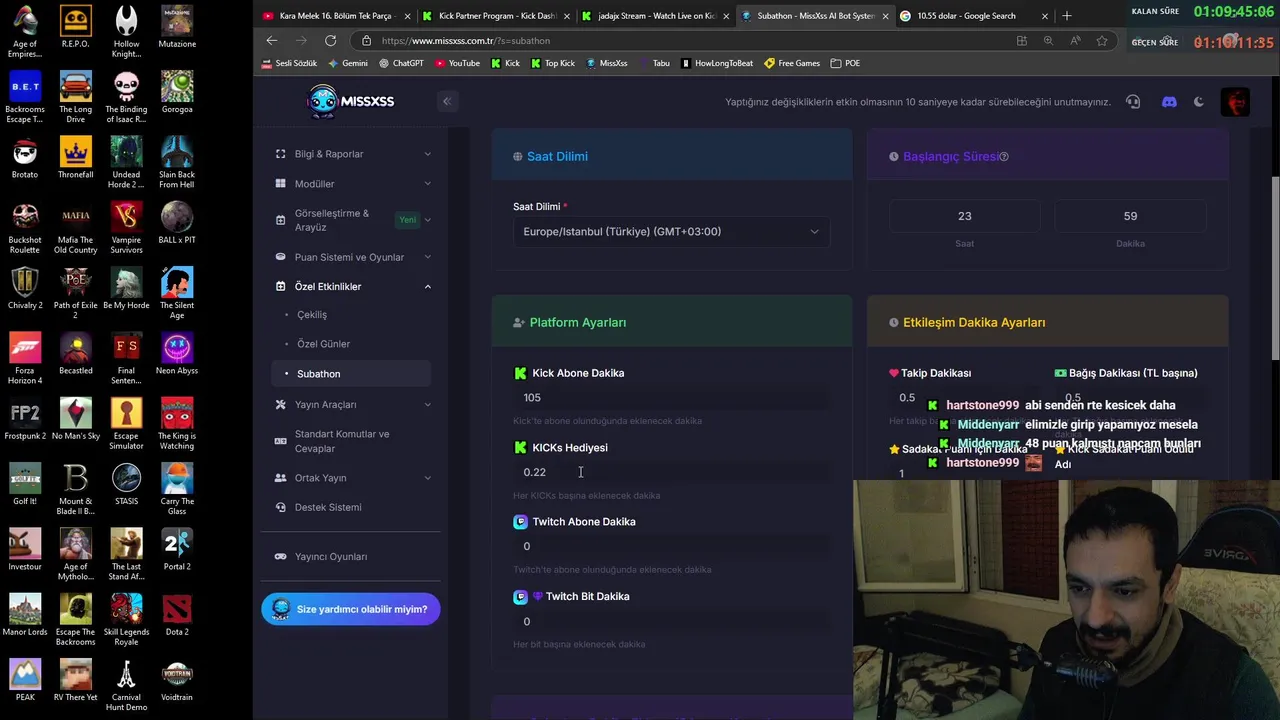Launch PEAK desktop shortcut
The width and height of the screenshot is (1280, 720).
pyautogui.click(x=25, y=680)
